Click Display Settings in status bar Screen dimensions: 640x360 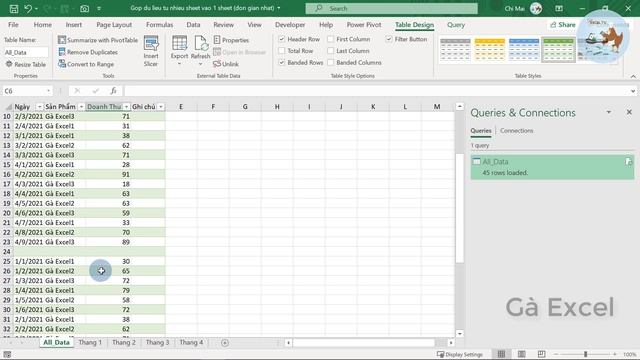(460, 354)
